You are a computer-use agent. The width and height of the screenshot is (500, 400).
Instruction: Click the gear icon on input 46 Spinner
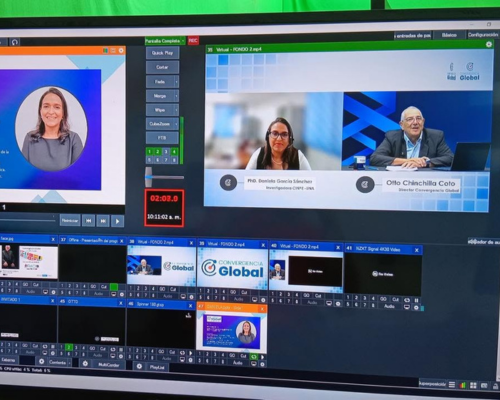pos(191,360)
